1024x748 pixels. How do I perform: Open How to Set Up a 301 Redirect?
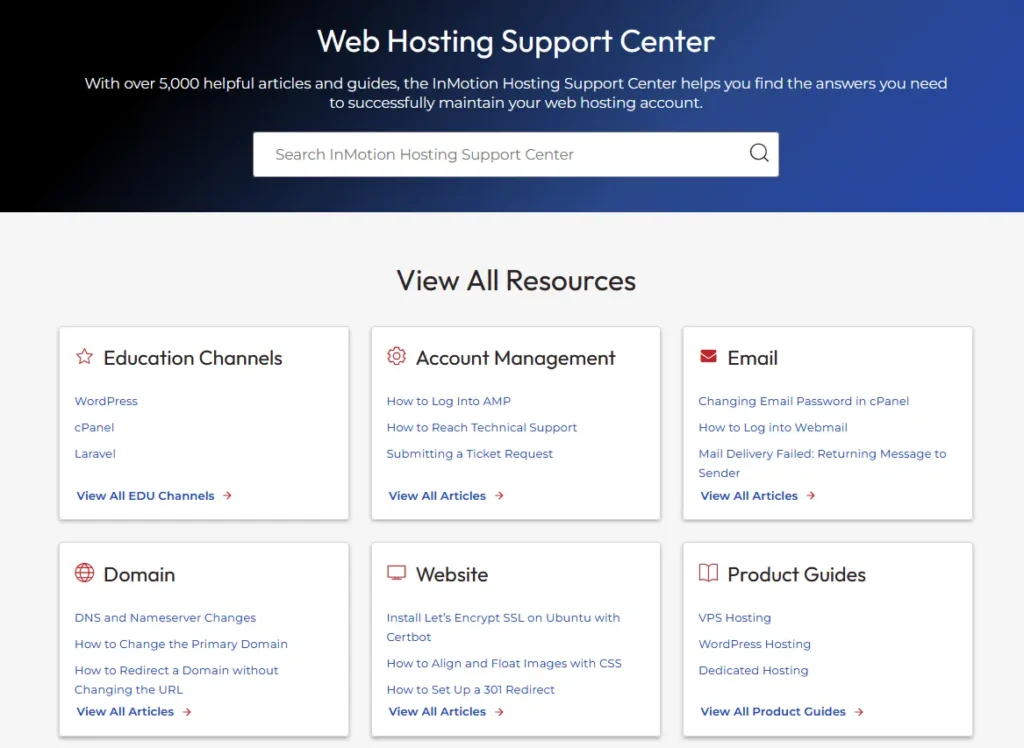[470, 689]
